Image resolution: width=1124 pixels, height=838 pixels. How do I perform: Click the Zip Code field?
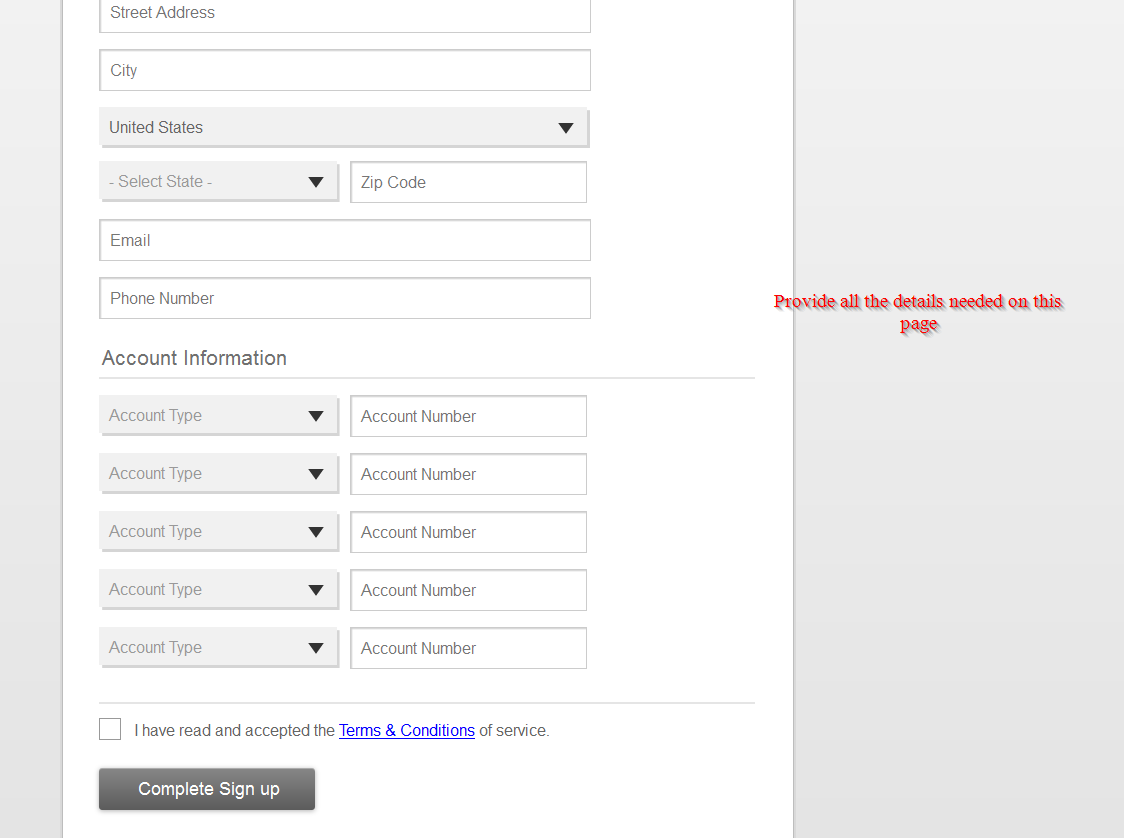468,182
